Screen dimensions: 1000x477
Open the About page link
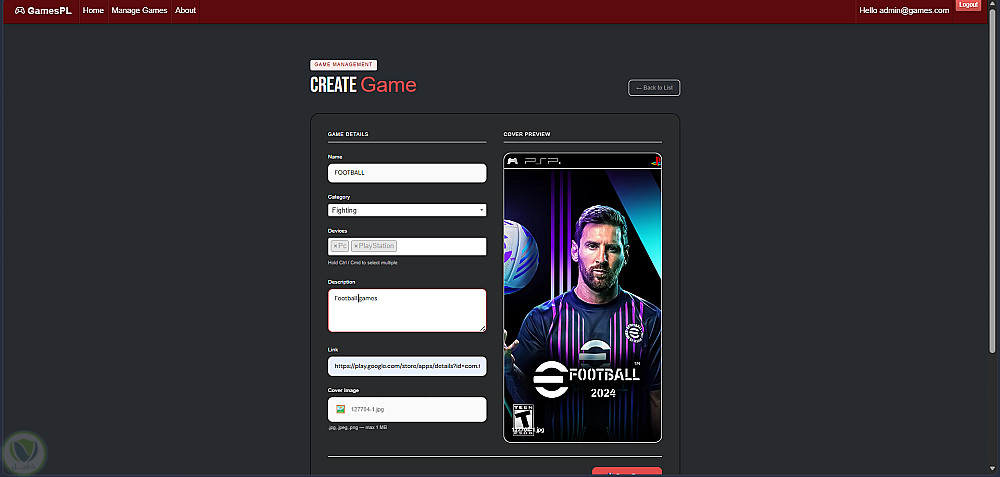(x=186, y=10)
